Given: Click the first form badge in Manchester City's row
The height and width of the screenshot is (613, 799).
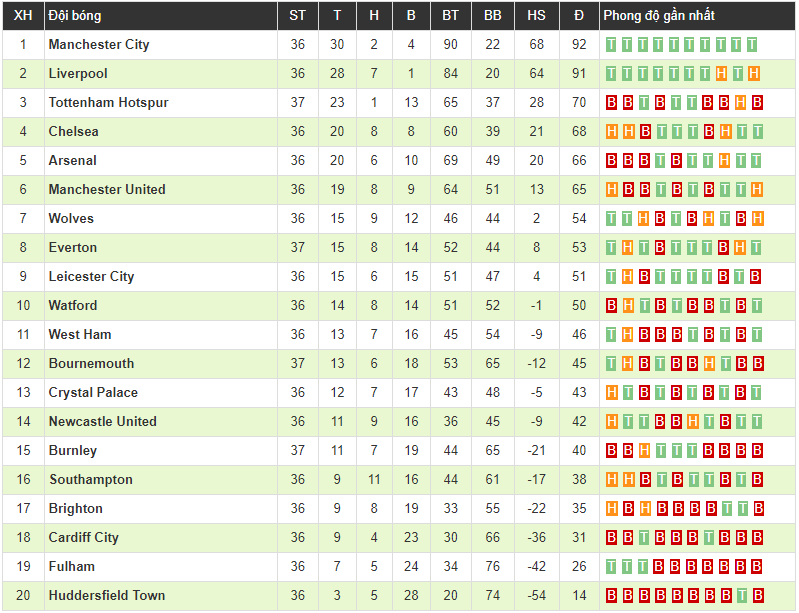Looking at the screenshot, I should coord(612,45).
